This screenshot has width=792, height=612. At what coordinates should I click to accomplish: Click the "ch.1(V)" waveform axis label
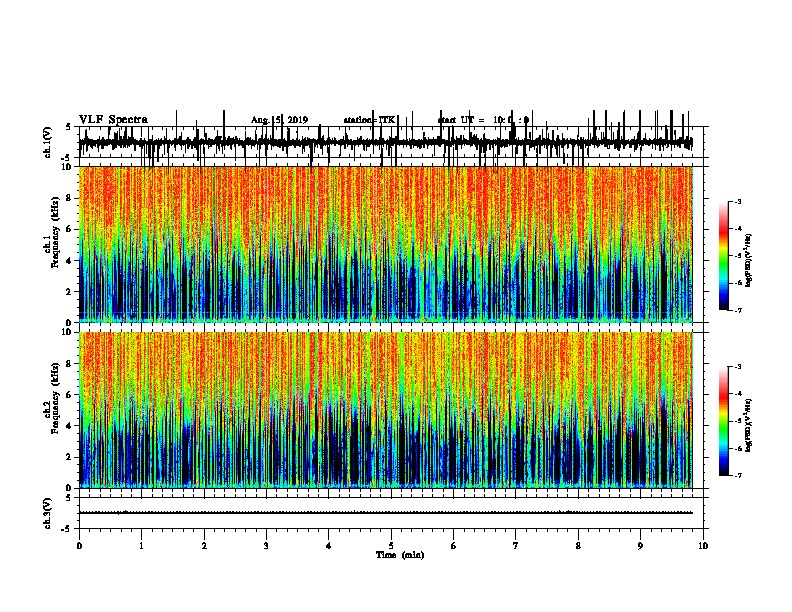point(48,142)
